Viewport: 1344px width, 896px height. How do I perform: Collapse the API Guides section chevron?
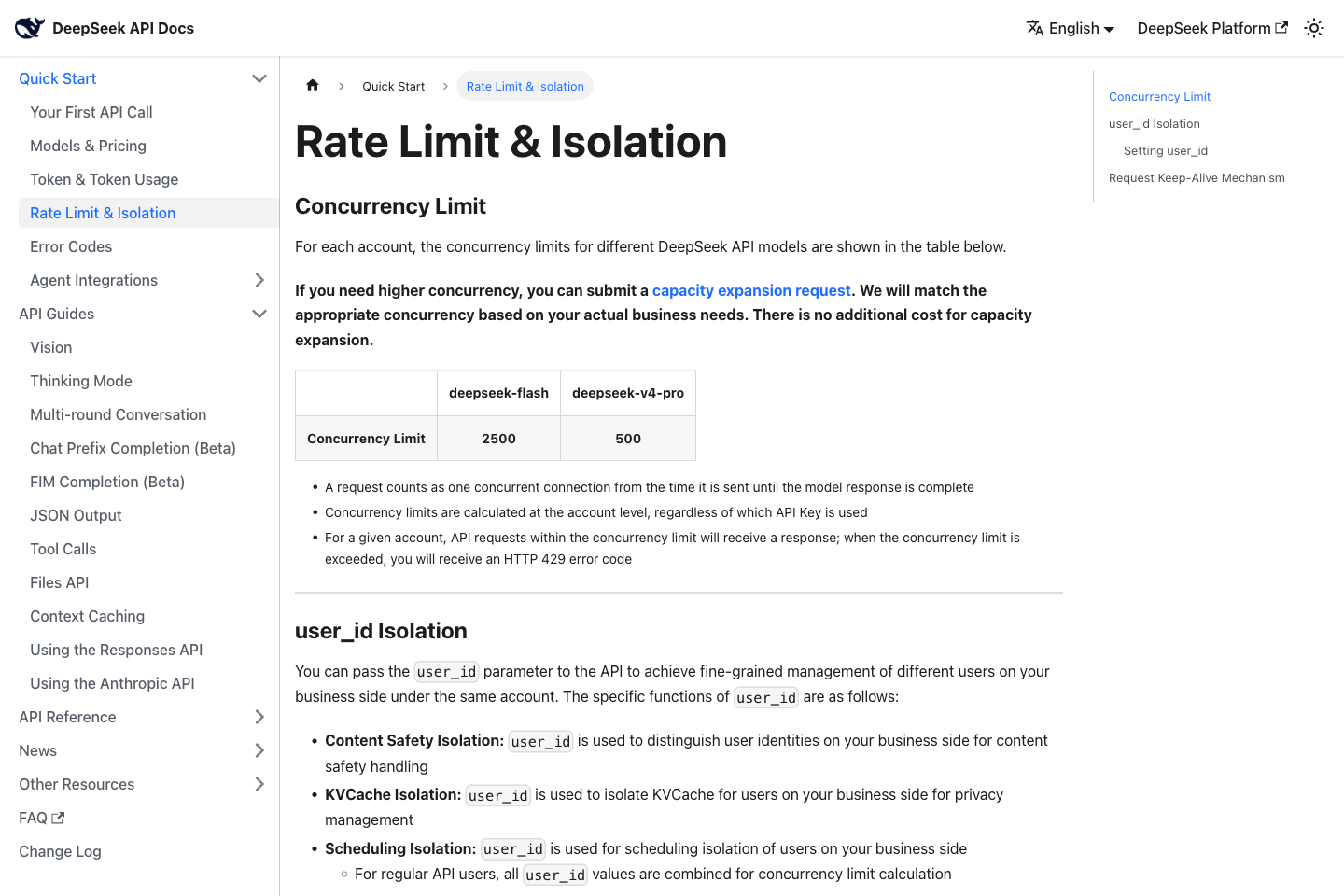pyautogui.click(x=259, y=314)
